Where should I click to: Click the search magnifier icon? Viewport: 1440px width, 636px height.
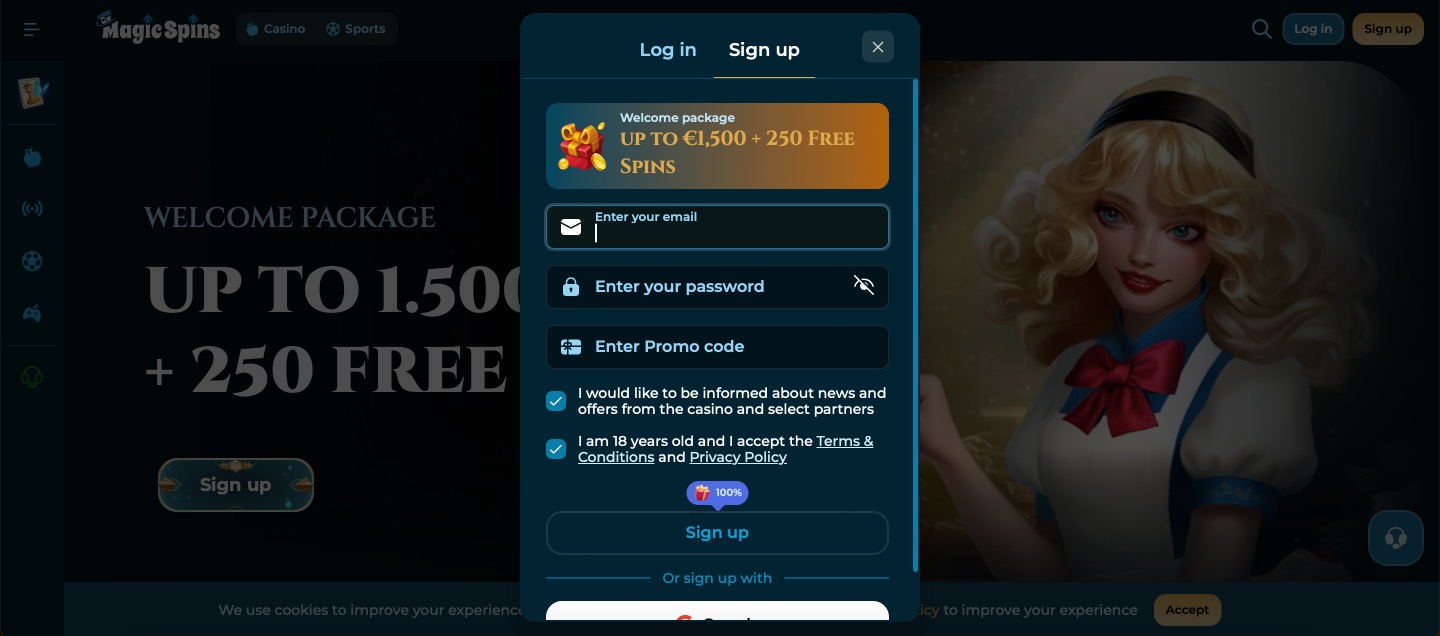coord(1261,29)
